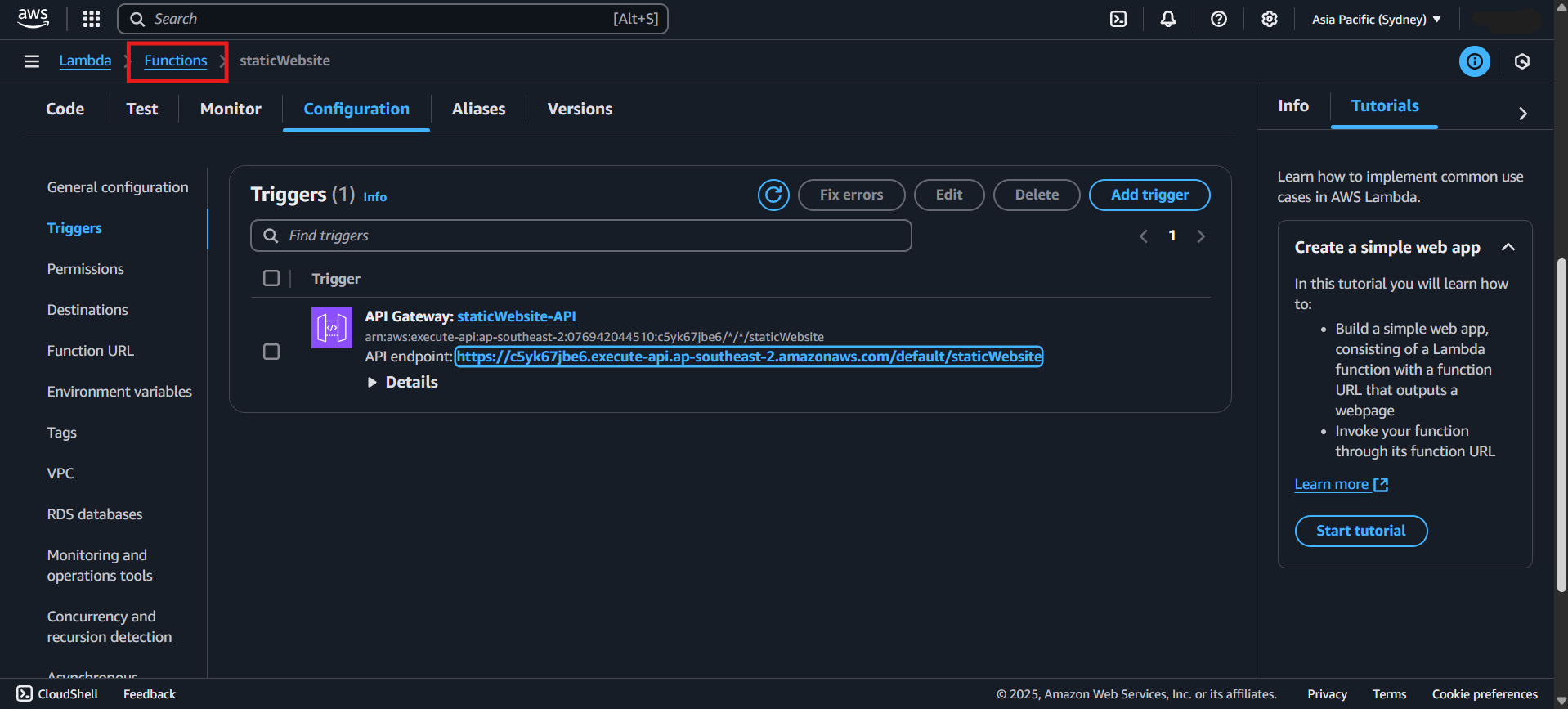Open the Functions breadcrumb link
The image size is (1568, 709).
pos(176,61)
